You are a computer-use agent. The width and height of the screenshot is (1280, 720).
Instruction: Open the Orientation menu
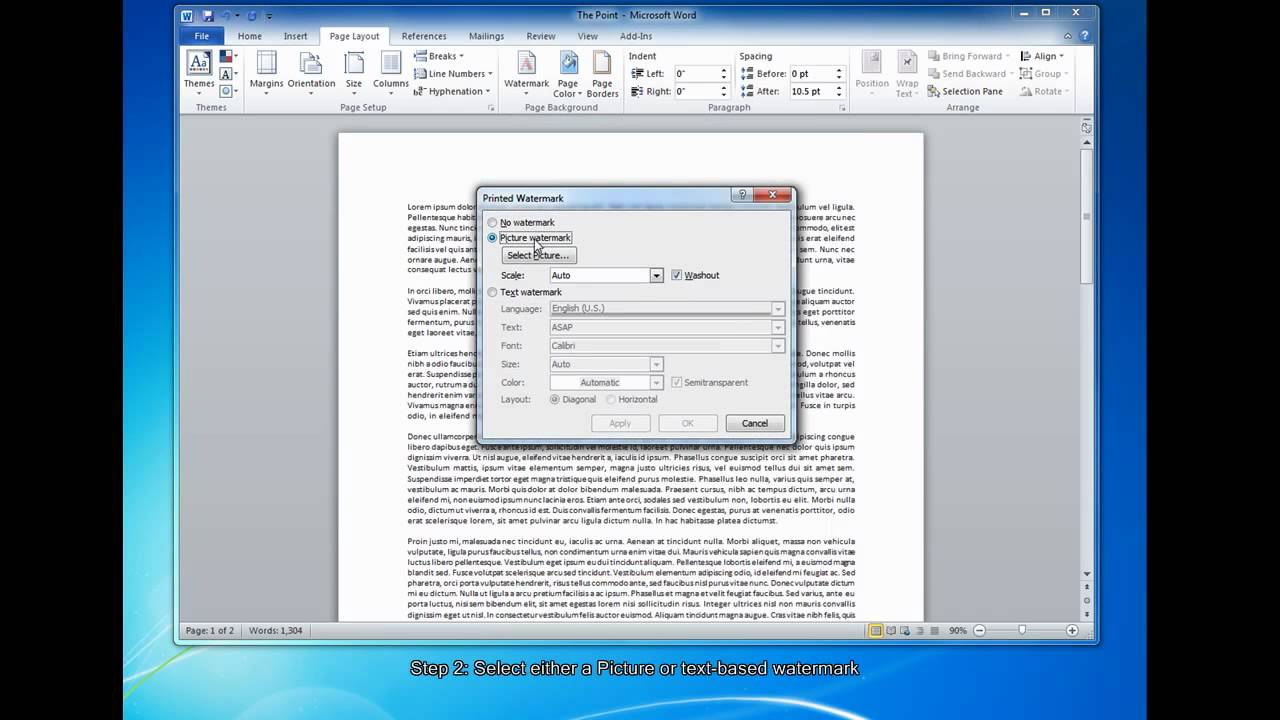311,74
